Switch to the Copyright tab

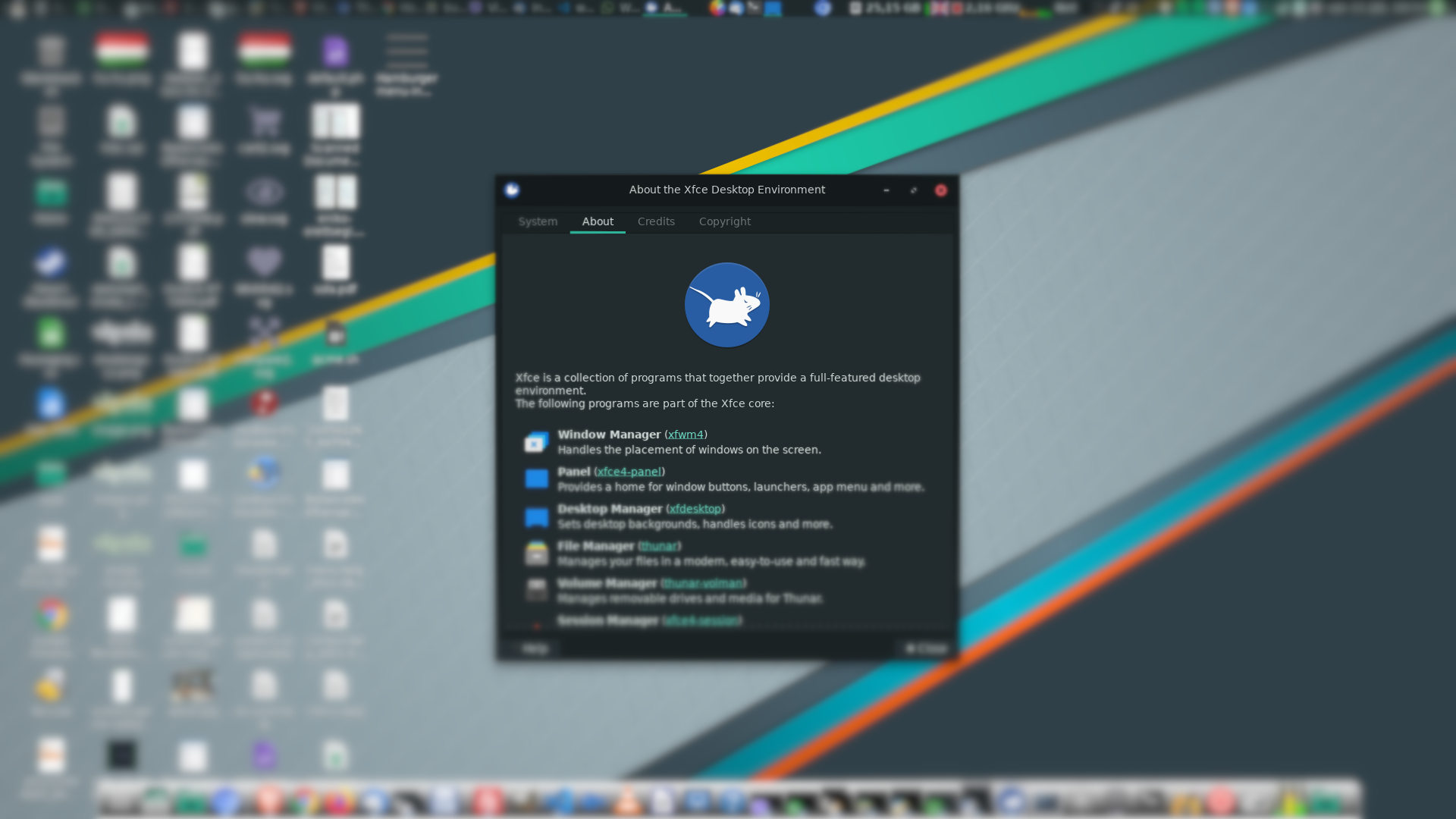point(724,221)
